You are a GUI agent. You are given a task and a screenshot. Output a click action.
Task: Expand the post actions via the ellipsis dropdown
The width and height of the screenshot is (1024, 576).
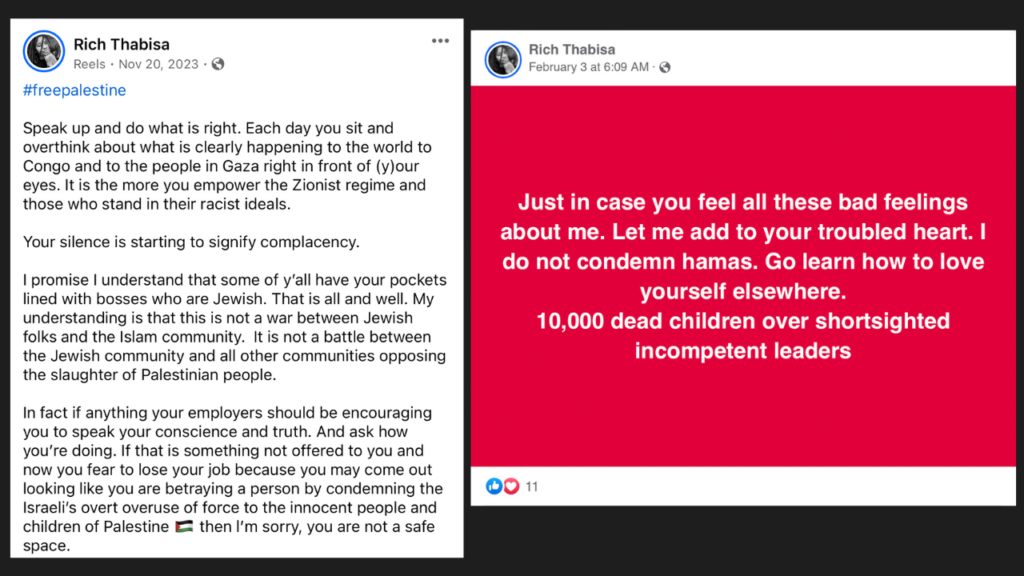(x=440, y=40)
